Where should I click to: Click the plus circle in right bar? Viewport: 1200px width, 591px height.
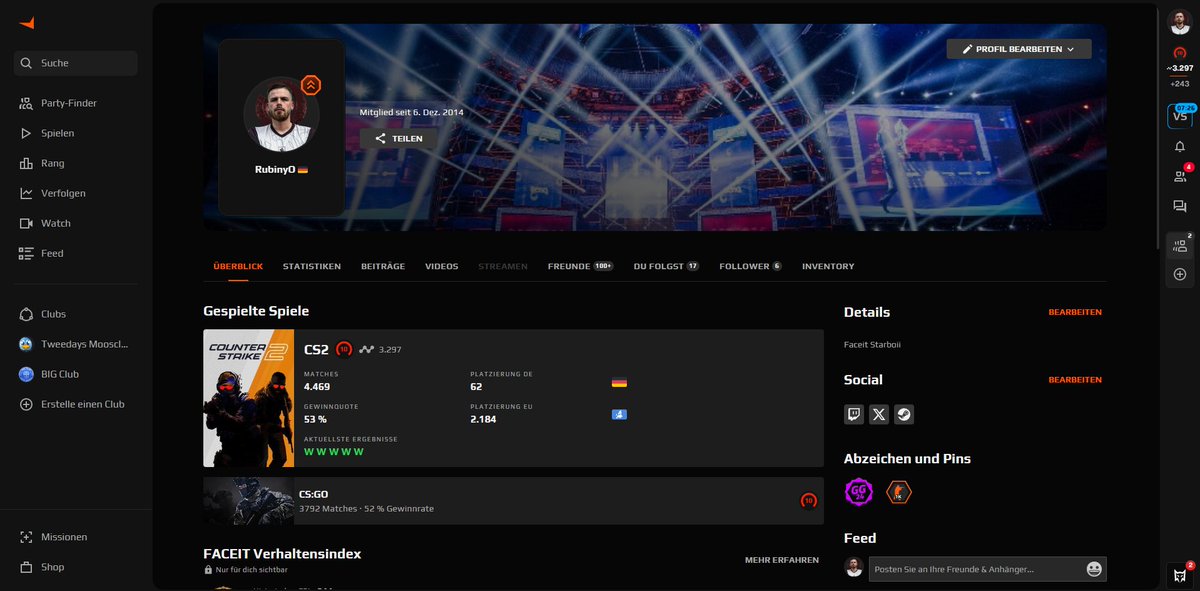[1180, 274]
